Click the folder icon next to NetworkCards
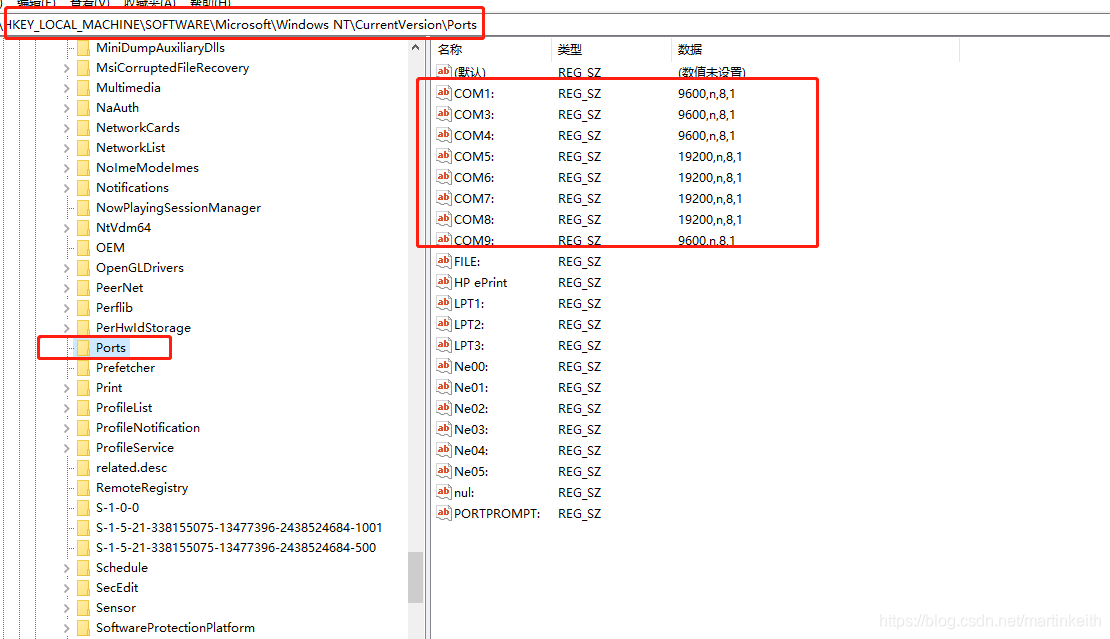This screenshot has width=1110, height=639. click(x=84, y=128)
